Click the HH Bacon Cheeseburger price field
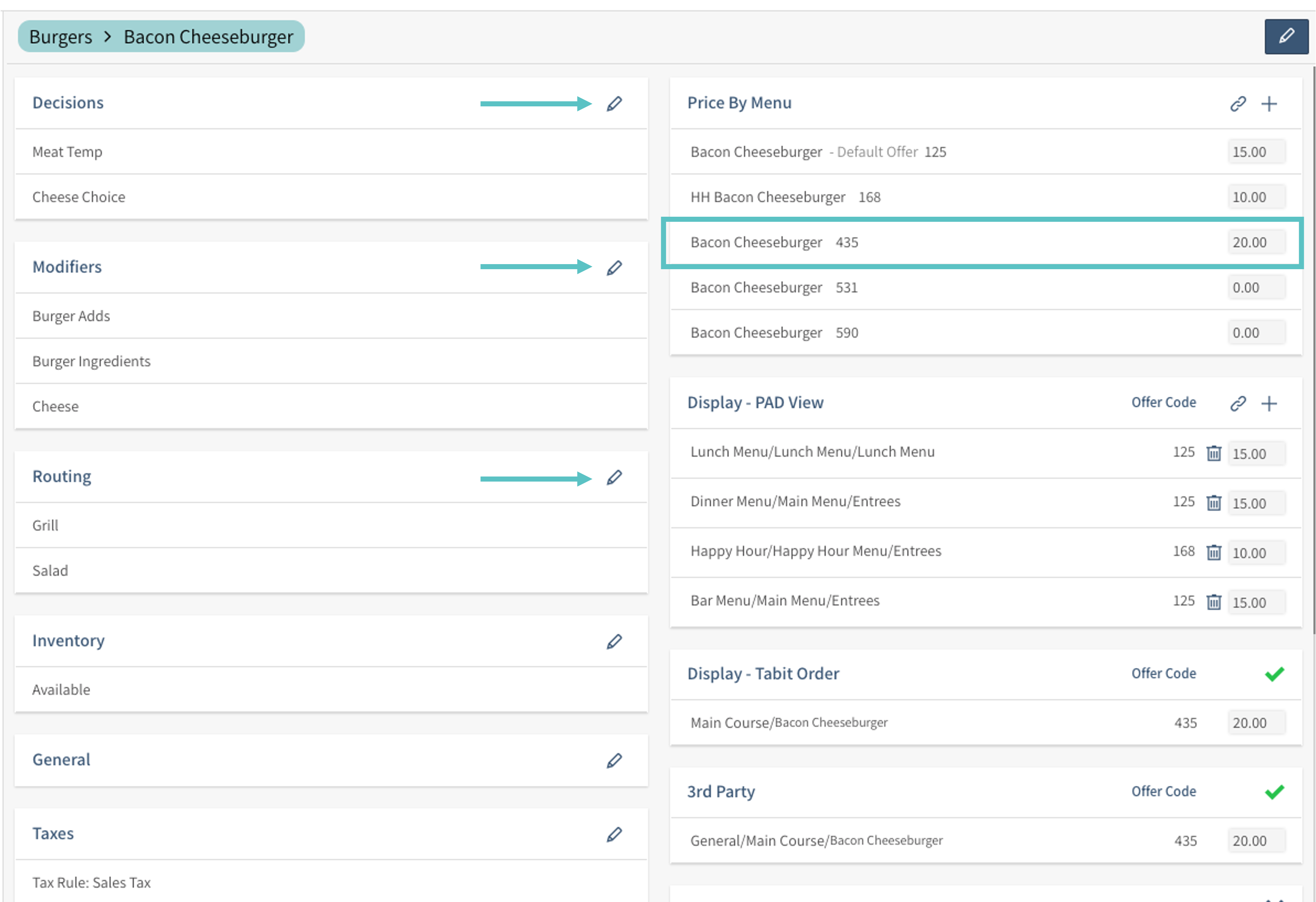Screen dimensions: 1316x902 tap(1255, 197)
